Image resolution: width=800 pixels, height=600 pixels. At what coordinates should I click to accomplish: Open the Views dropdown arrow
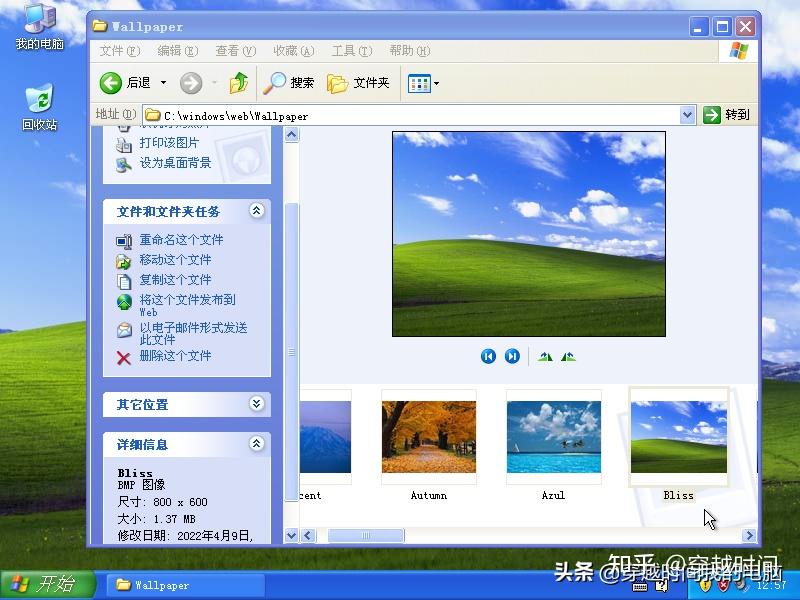click(437, 83)
